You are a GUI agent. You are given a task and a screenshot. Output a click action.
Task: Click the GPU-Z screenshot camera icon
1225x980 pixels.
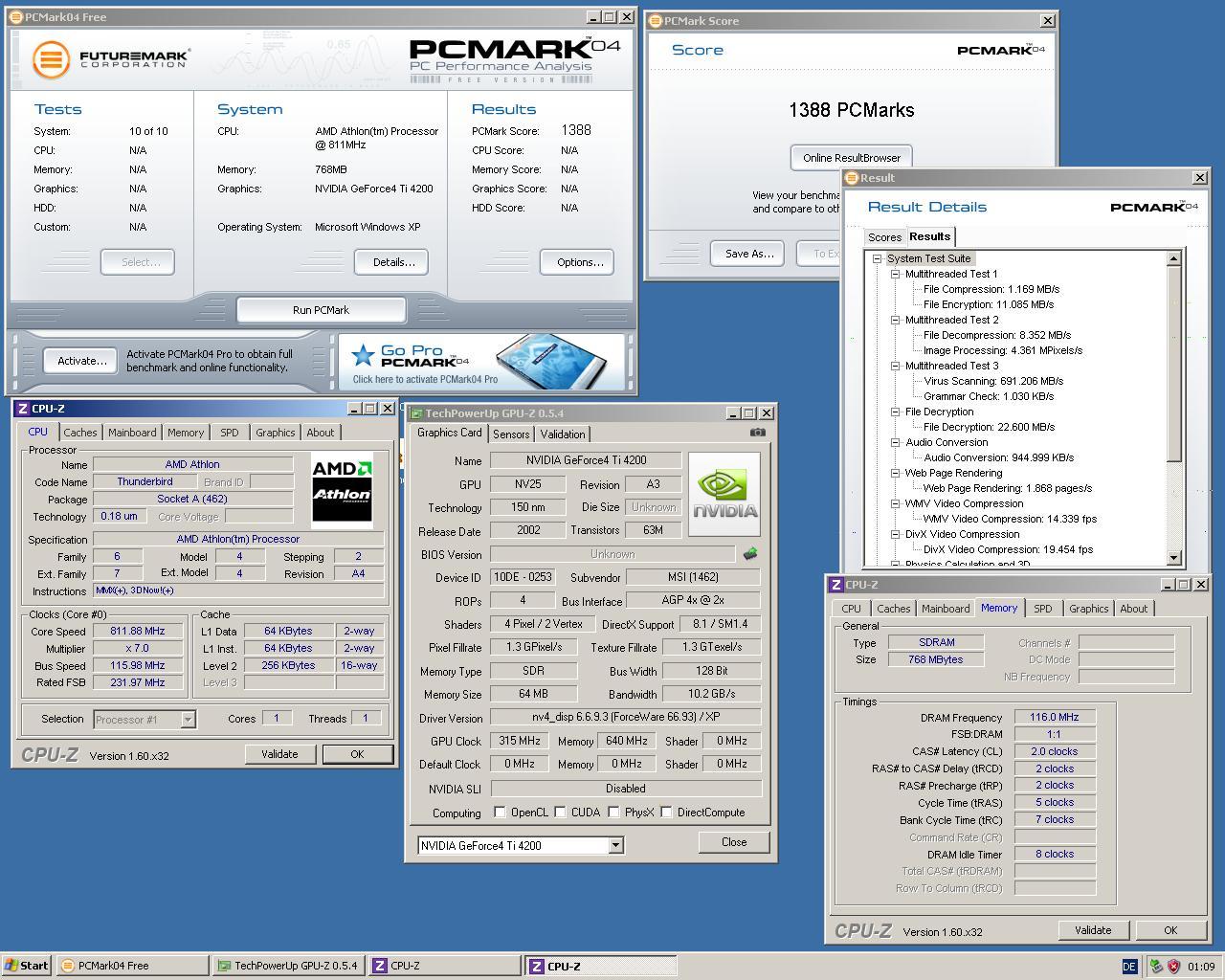click(757, 433)
